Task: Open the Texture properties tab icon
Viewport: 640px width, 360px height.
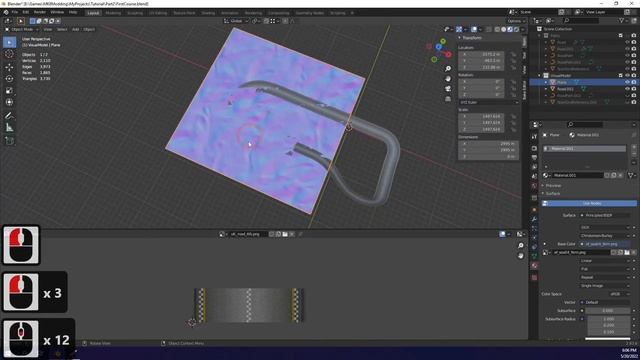Action: 534,278
